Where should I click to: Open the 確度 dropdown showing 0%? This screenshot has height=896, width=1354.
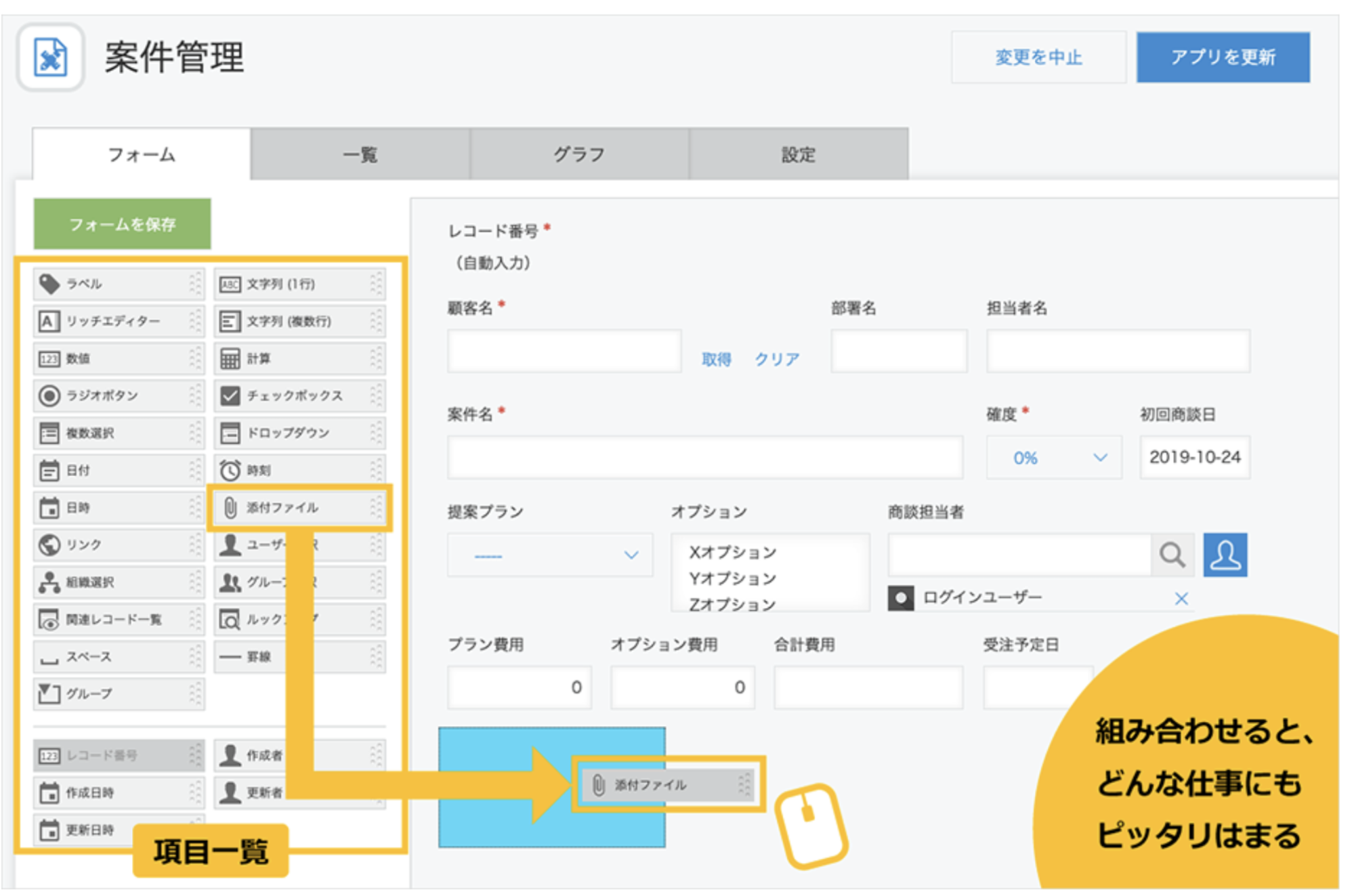(1054, 457)
